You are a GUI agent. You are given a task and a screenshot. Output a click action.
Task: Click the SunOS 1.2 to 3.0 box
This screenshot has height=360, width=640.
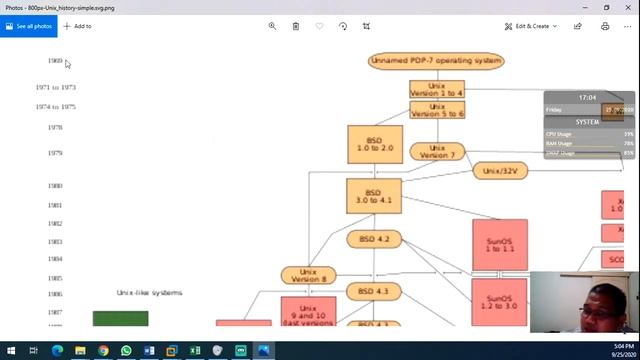tap(499, 302)
